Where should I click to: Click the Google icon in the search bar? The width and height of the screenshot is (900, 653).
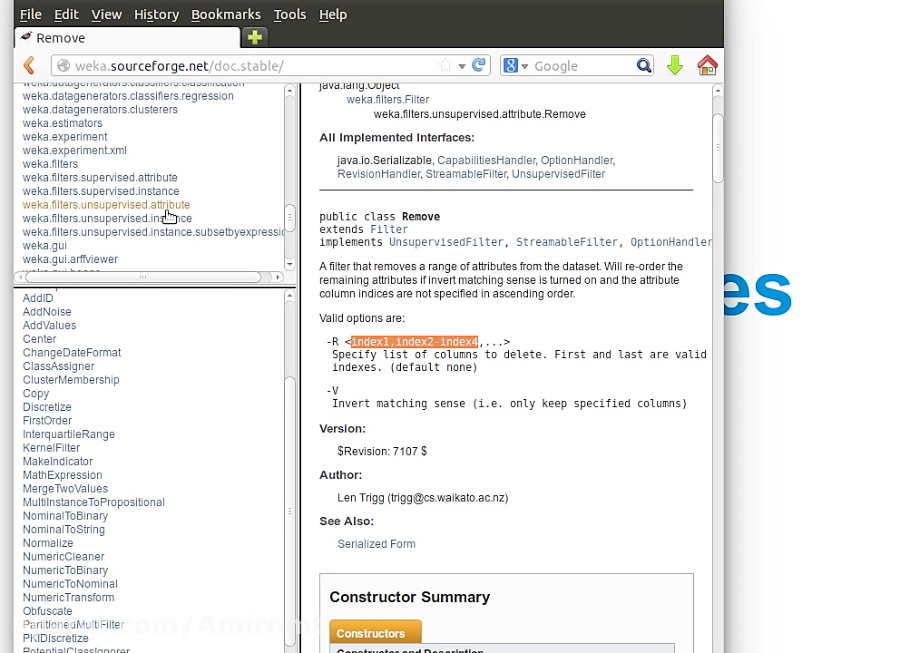510,64
